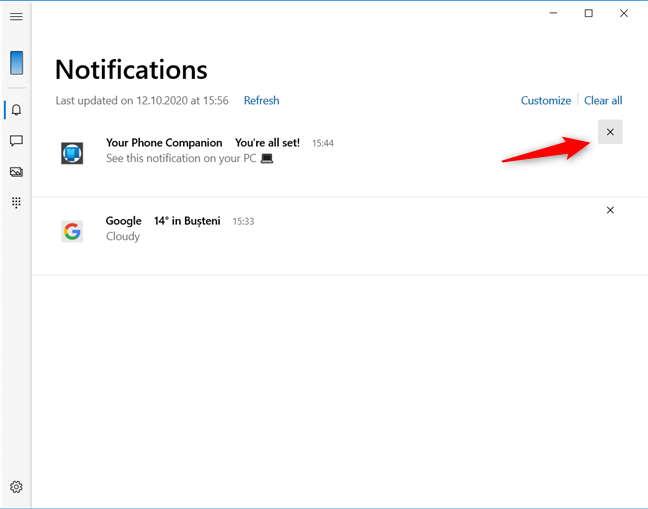This screenshot has height=509, width=648.
Task: Click the "14° in Bușteni" notification title
Action: click(x=187, y=221)
